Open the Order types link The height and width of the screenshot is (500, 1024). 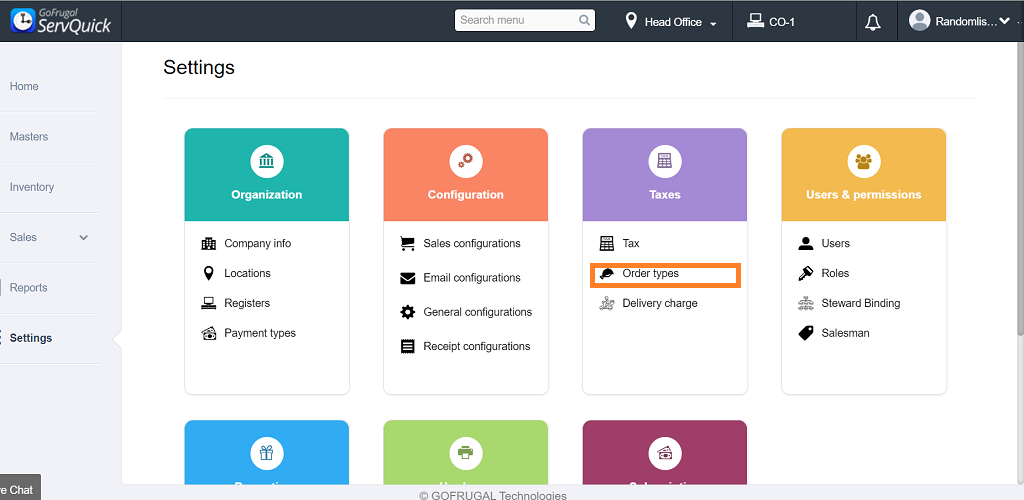click(x=651, y=274)
